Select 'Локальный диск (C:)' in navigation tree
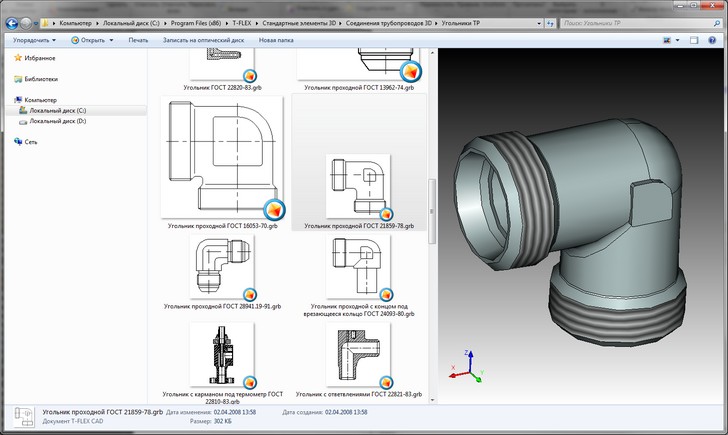The image size is (728, 435). click(x=58, y=110)
